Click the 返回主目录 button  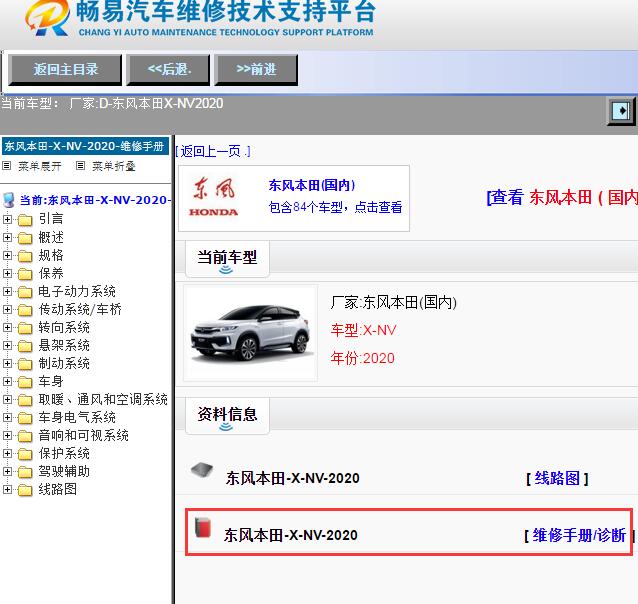pyautogui.click(x=65, y=70)
